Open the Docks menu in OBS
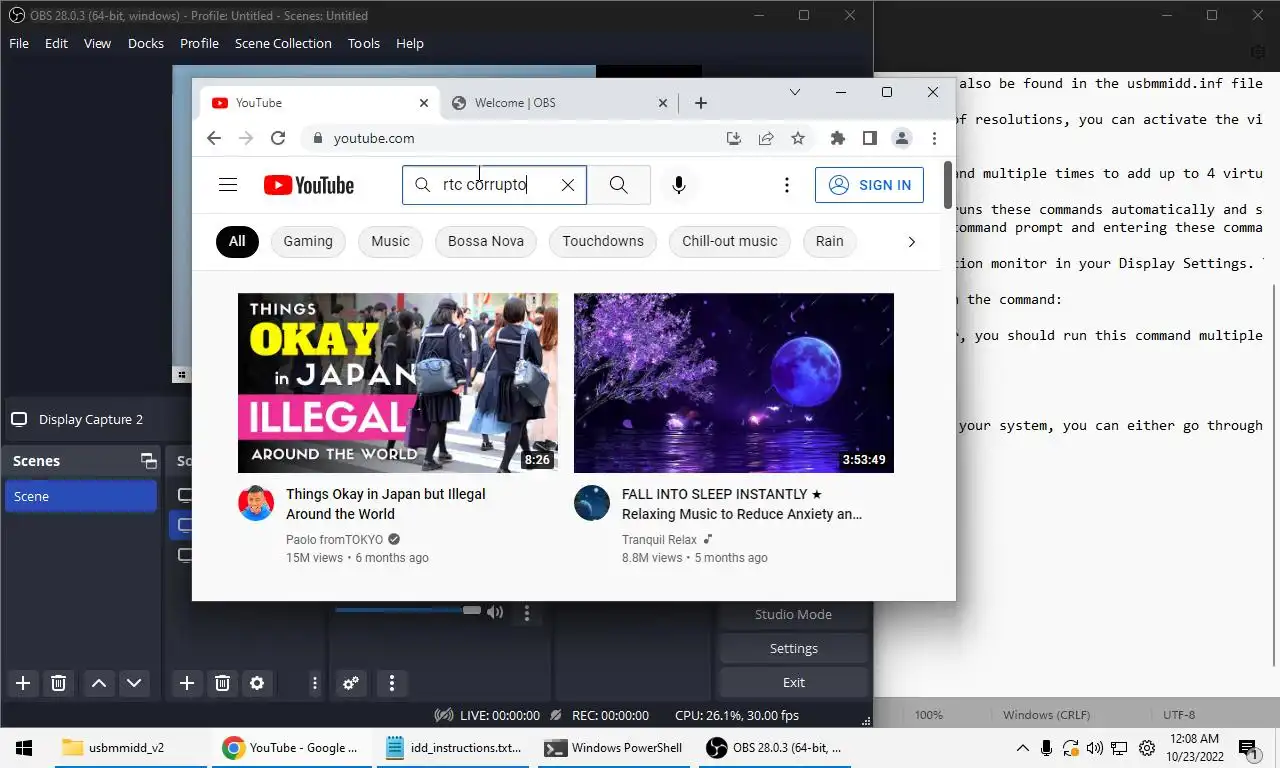The width and height of the screenshot is (1280, 768). (x=145, y=43)
